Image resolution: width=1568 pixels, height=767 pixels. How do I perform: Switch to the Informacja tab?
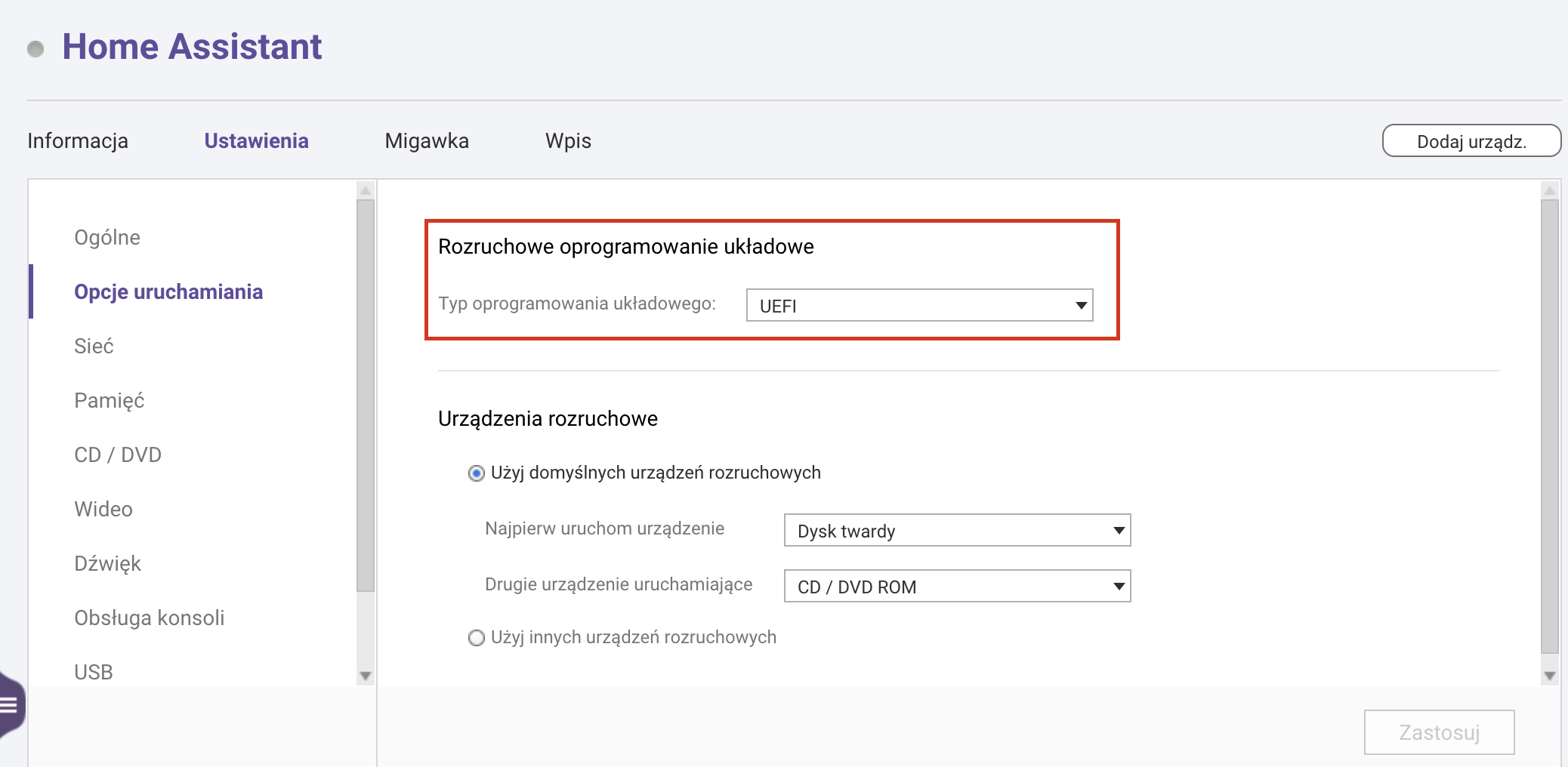click(78, 141)
